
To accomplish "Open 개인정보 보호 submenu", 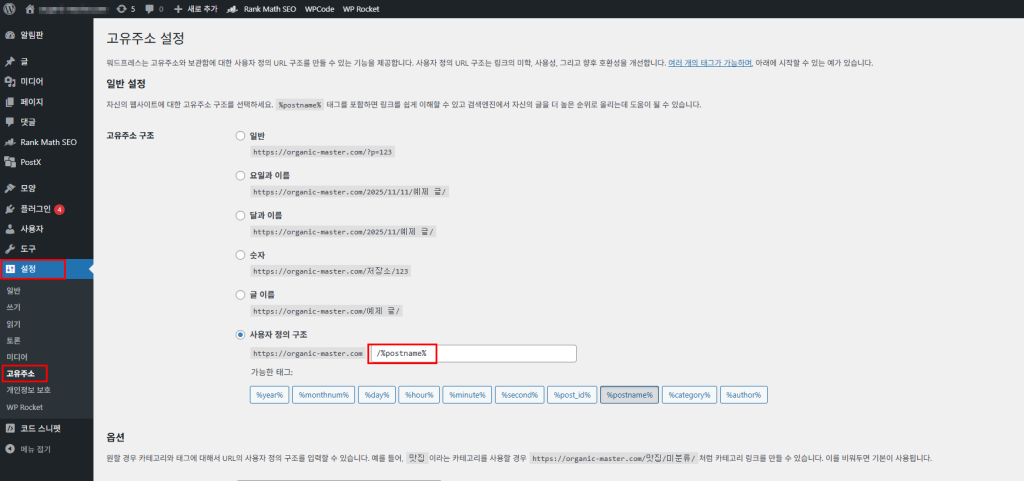I will [28, 390].
